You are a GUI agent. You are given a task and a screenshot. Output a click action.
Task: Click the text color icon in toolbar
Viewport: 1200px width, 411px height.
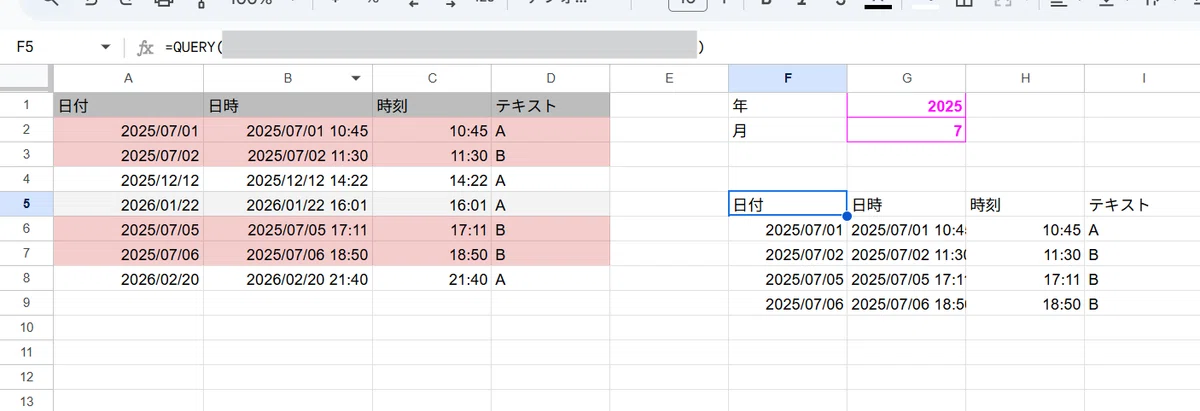pos(877,4)
